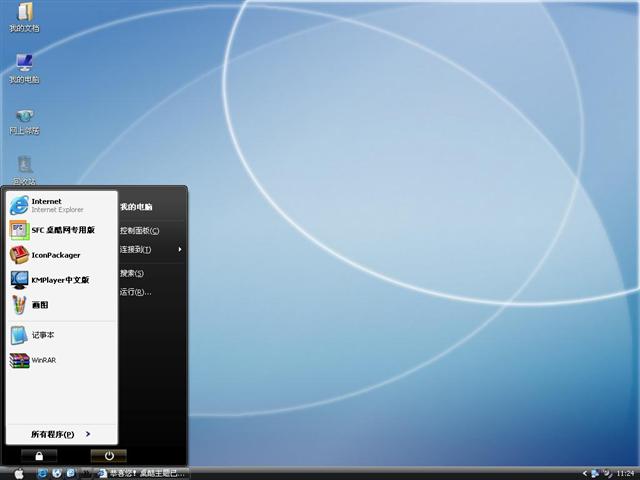Open the 回收站 recycle bin desktop icon
This screenshot has height=480, width=640.
tap(24, 170)
